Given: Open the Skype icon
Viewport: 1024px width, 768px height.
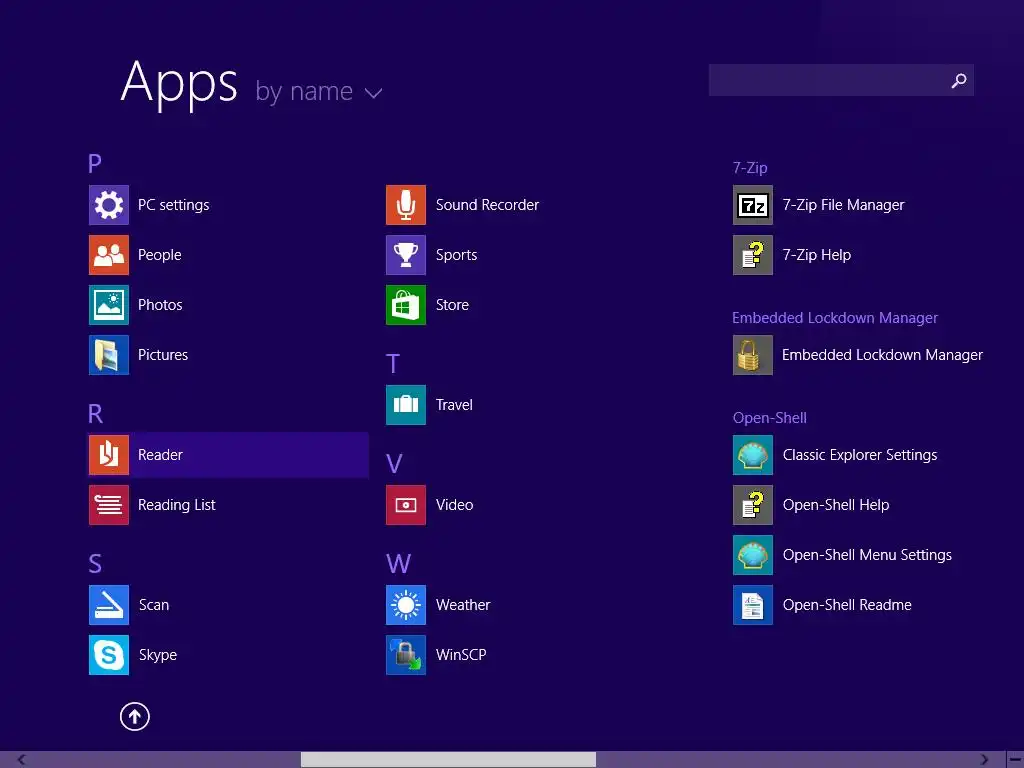Looking at the screenshot, I should pos(108,655).
